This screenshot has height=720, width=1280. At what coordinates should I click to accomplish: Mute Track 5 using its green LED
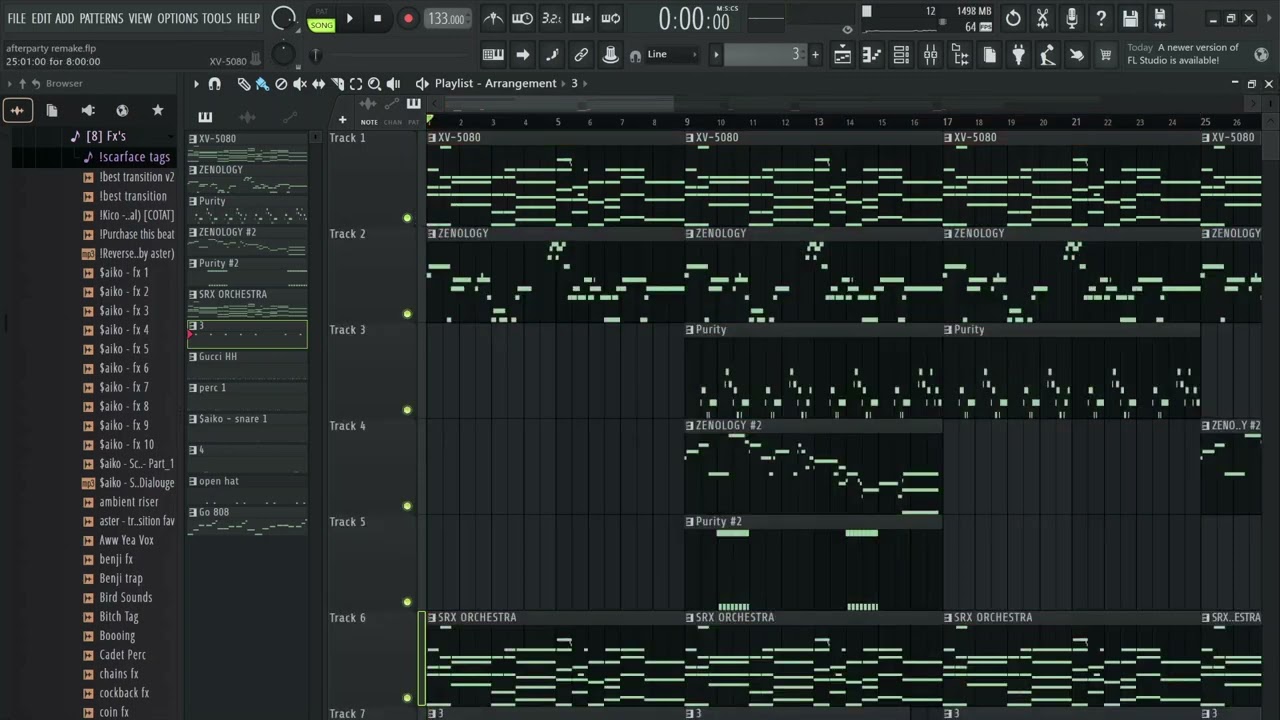(407, 602)
